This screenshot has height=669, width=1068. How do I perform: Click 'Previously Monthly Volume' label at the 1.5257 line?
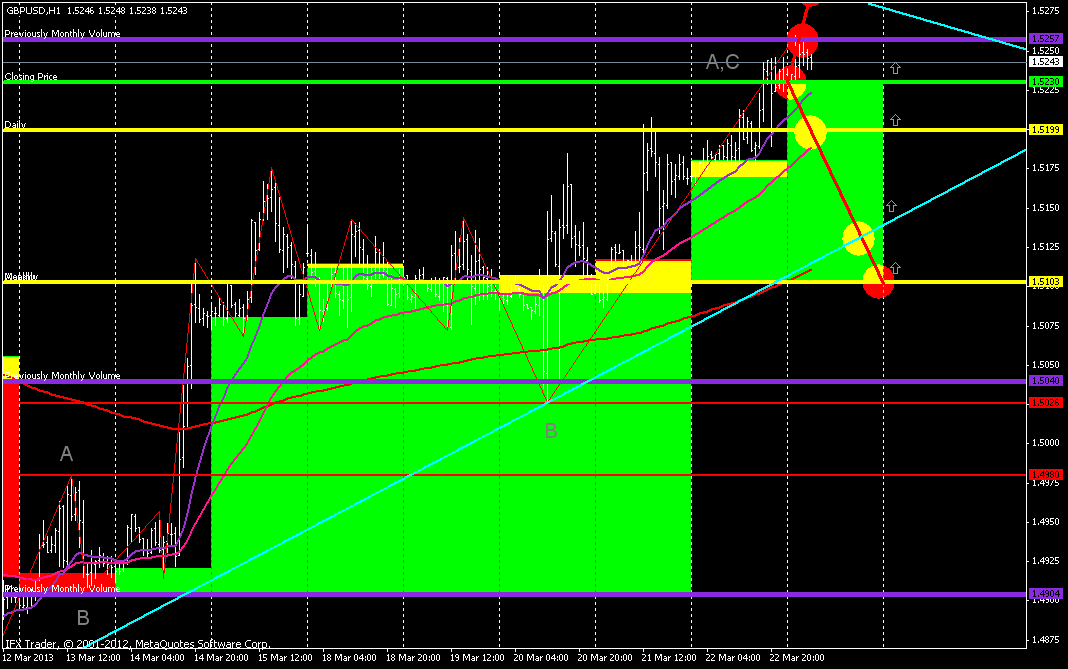click(63, 33)
